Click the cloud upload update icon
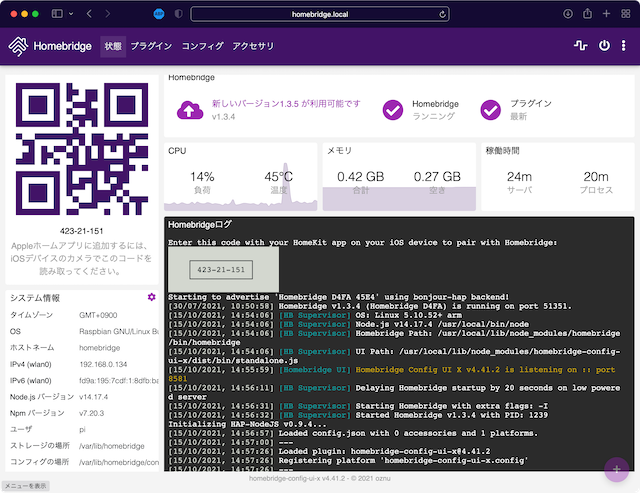The image size is (640, 493). click(190, 110)
